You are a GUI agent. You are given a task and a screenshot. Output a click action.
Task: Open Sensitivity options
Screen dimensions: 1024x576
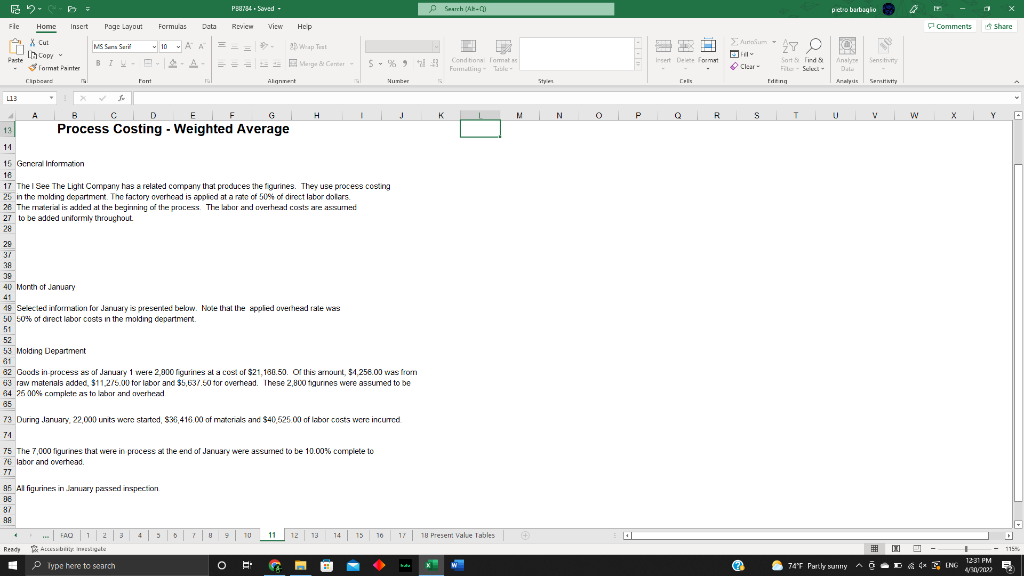(884, 55)
